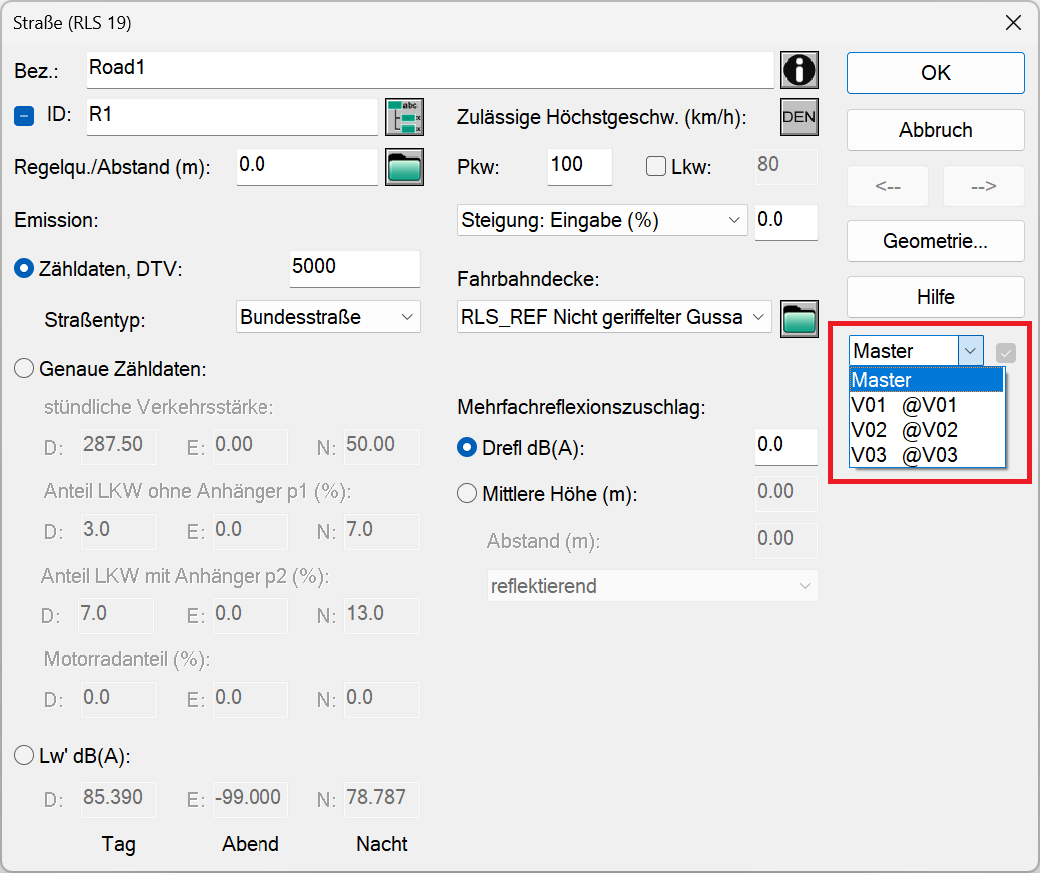Viewport: 1040px width, 873px height.
Task: Click the Pkw speed field 100
Action: point(580,167)
